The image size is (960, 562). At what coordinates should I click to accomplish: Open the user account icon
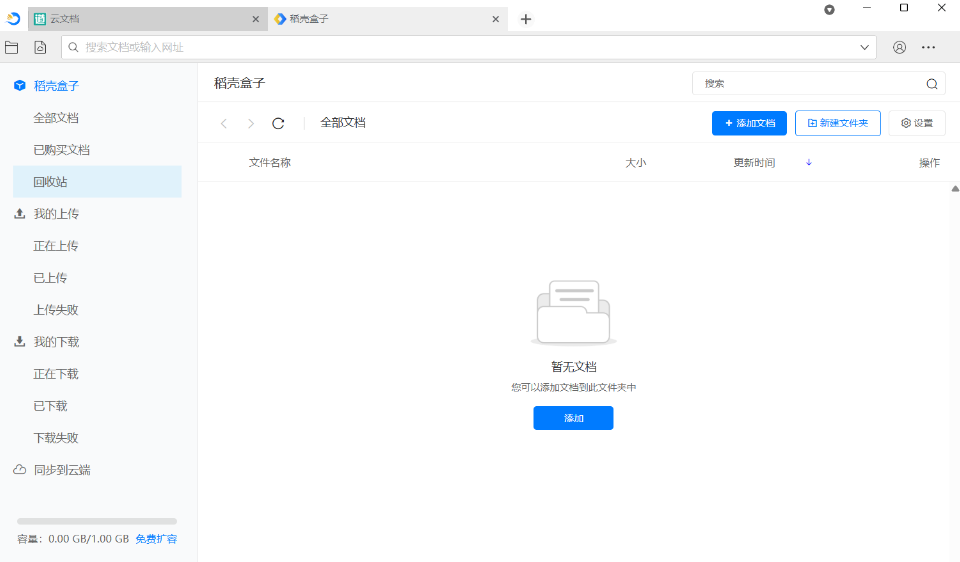click(x=899, y=47)
